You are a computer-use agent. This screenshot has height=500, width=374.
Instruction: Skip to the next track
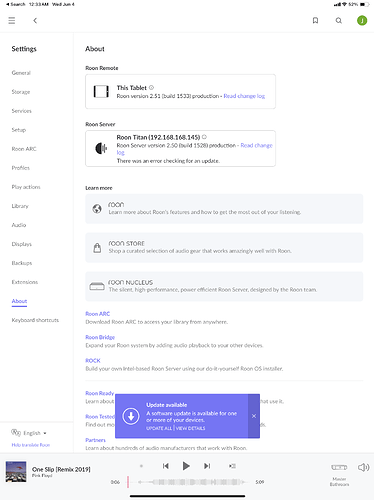[207, 466]
